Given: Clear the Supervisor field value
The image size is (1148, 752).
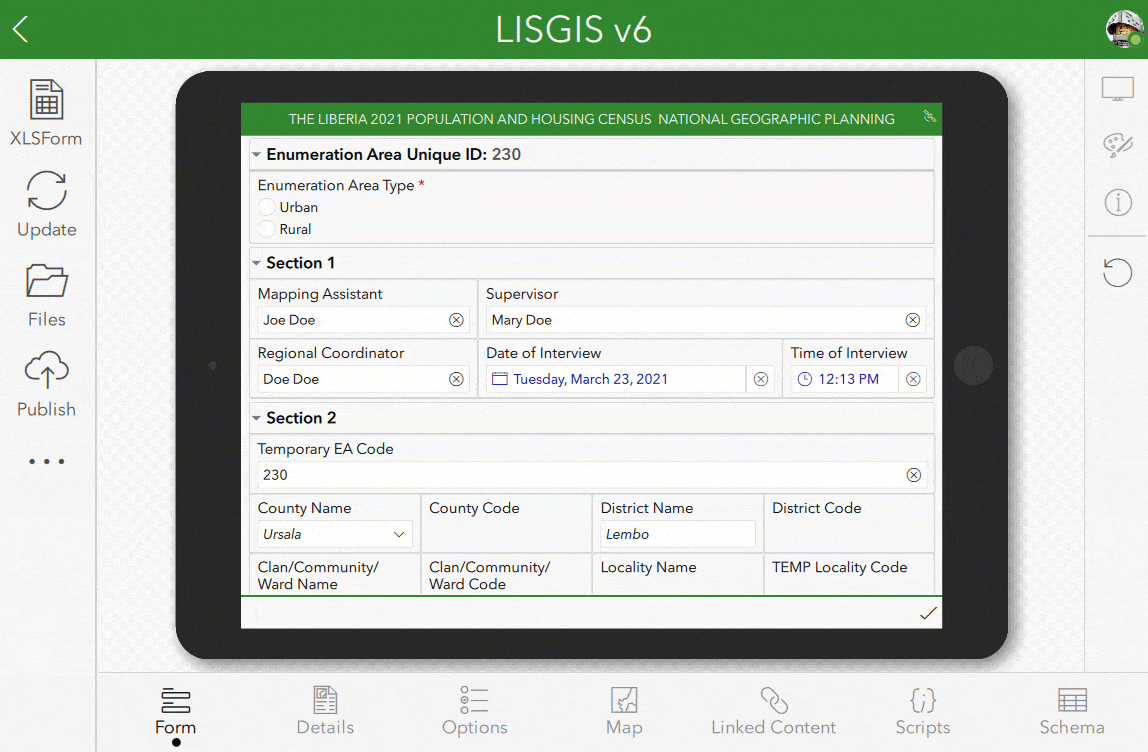Looking at the screenshot, I should (x=912, y=320).
